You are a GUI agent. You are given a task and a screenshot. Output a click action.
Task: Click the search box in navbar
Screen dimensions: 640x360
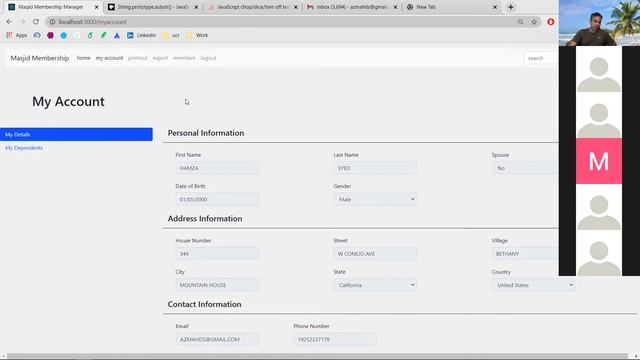tap(541, 58)
